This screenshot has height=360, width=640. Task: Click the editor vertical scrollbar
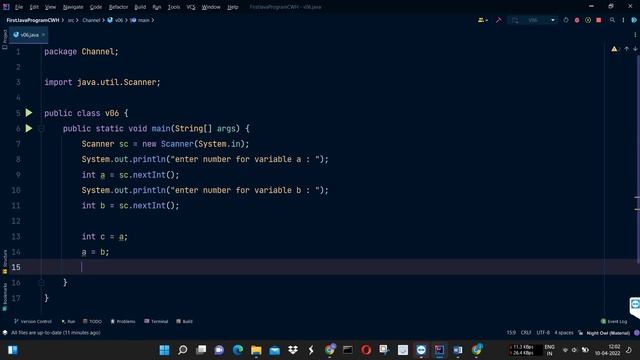637,159
